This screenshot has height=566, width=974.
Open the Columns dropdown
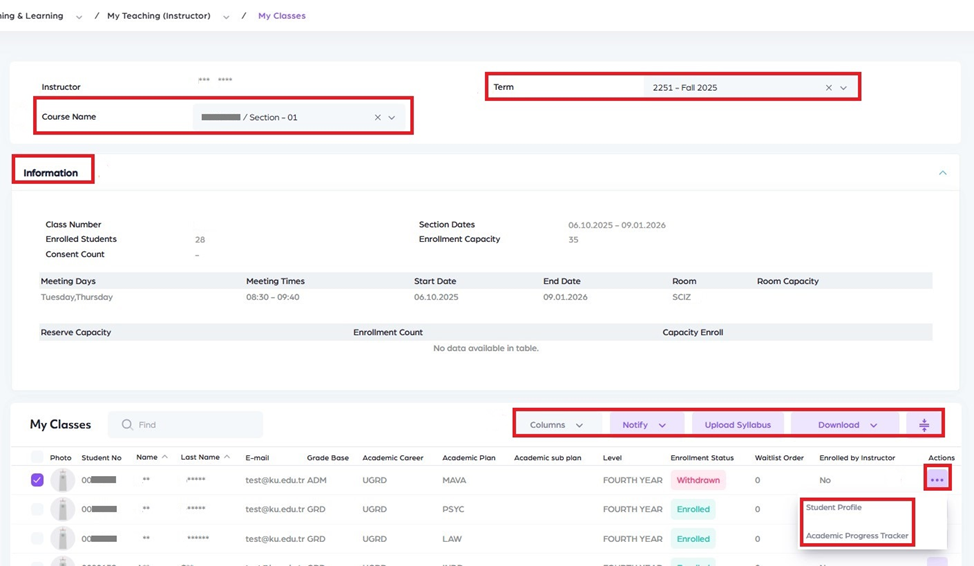click(x=556, y=425)
